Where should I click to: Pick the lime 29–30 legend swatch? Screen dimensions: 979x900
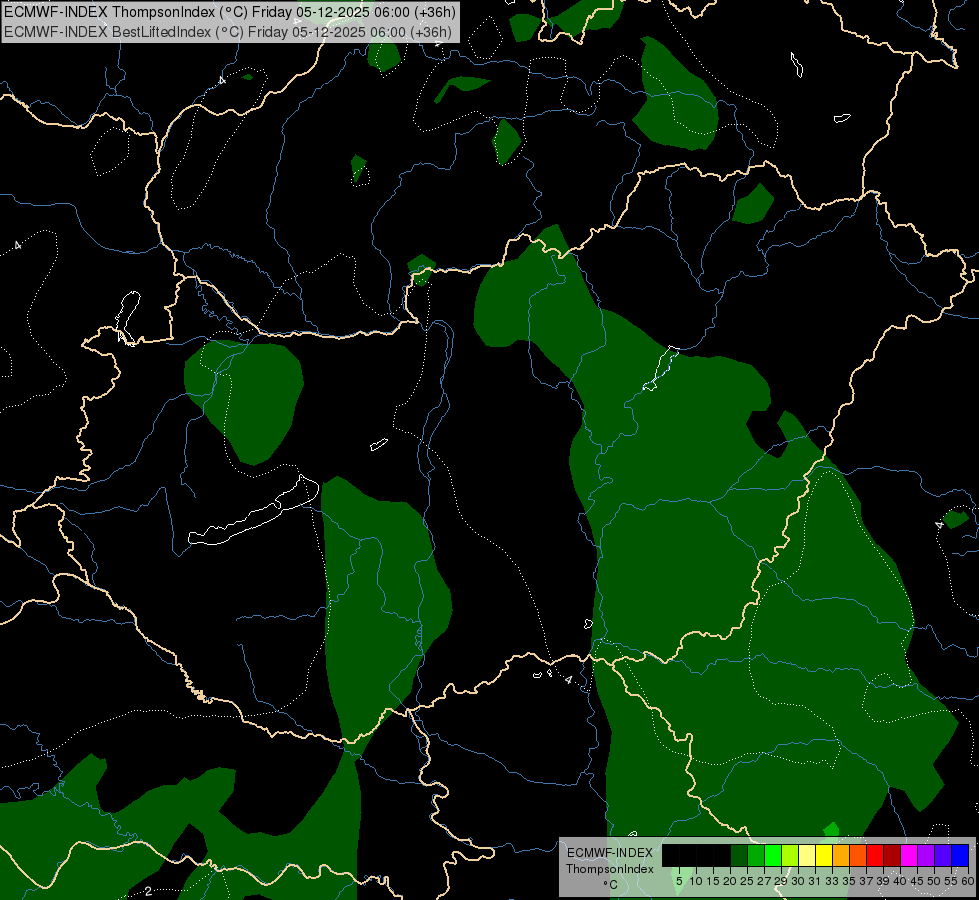click(790, 855)
